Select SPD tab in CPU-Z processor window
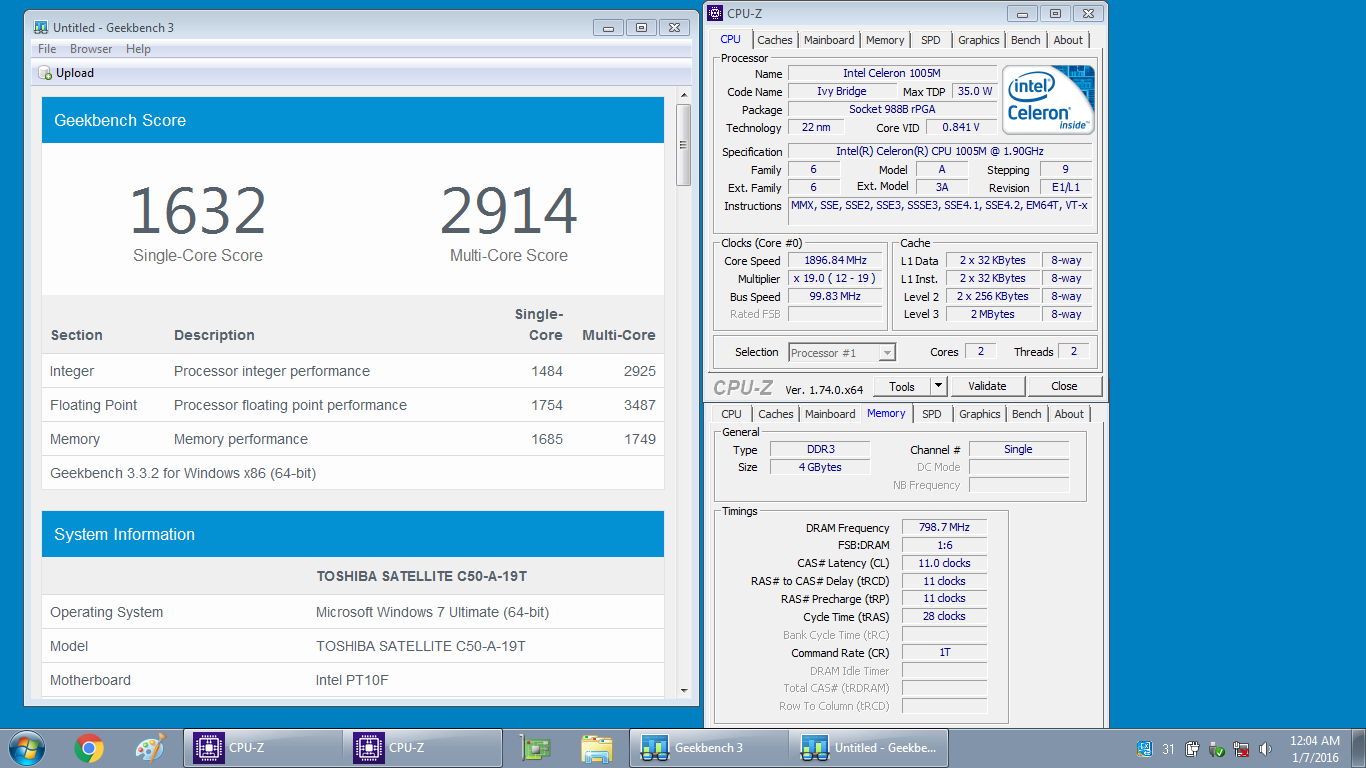Screen dimensions: 1366x768 [x=930, y=40]
